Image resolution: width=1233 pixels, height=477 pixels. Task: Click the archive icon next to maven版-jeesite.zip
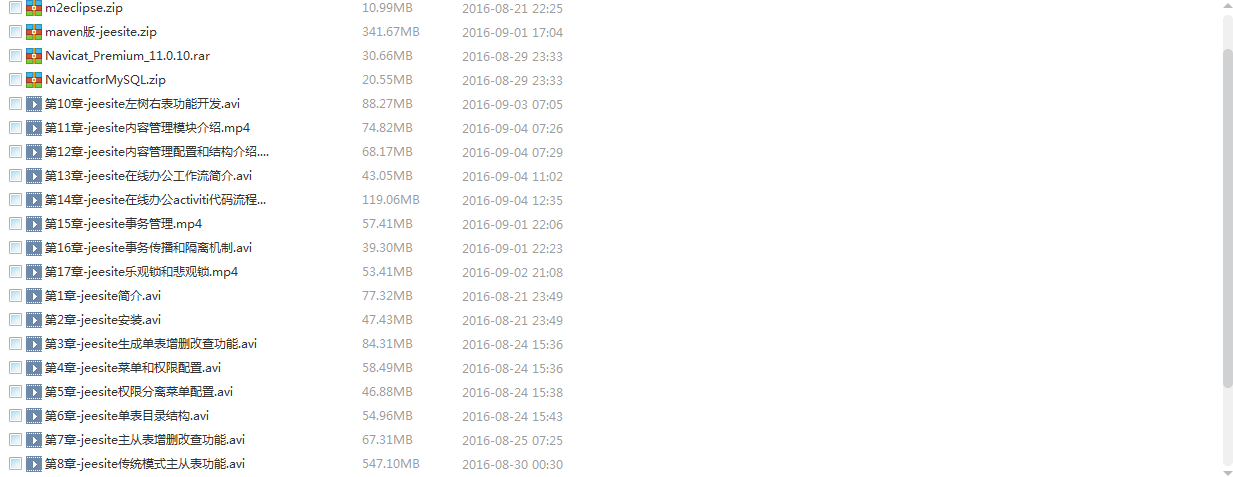(x=34, y=32)
